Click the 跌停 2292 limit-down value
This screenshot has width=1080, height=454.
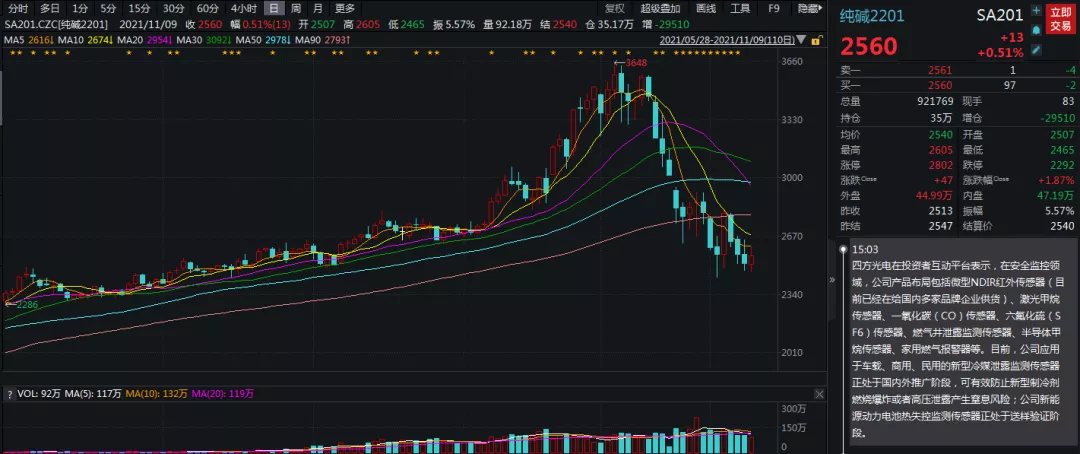pos(1062,165)
